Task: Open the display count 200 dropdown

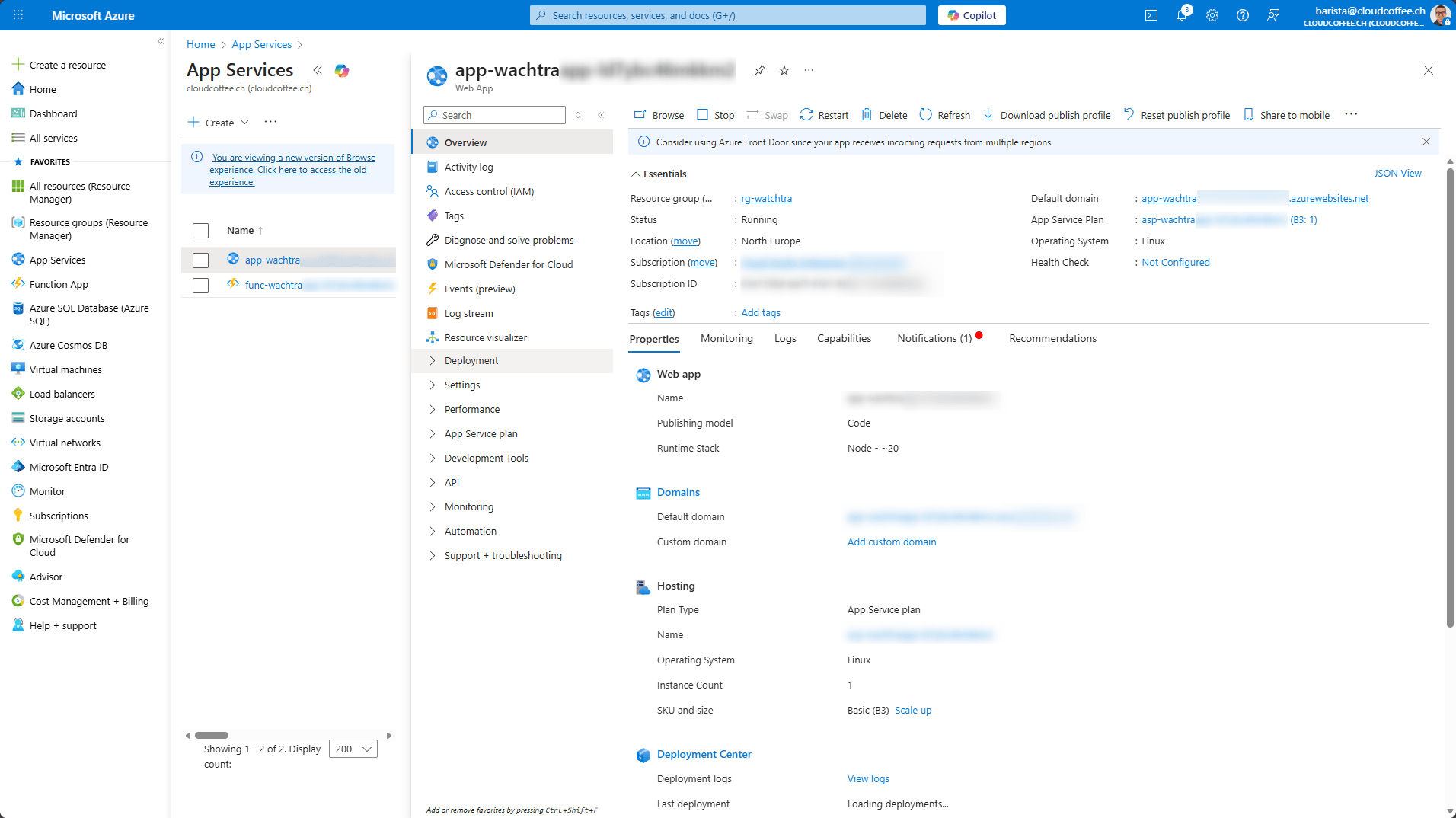Action: (353, 749)
